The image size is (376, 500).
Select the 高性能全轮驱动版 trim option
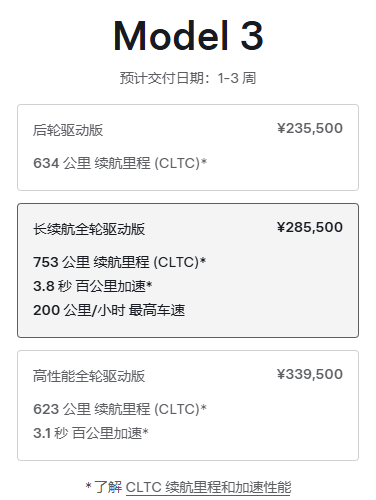[x=188, y=405]
